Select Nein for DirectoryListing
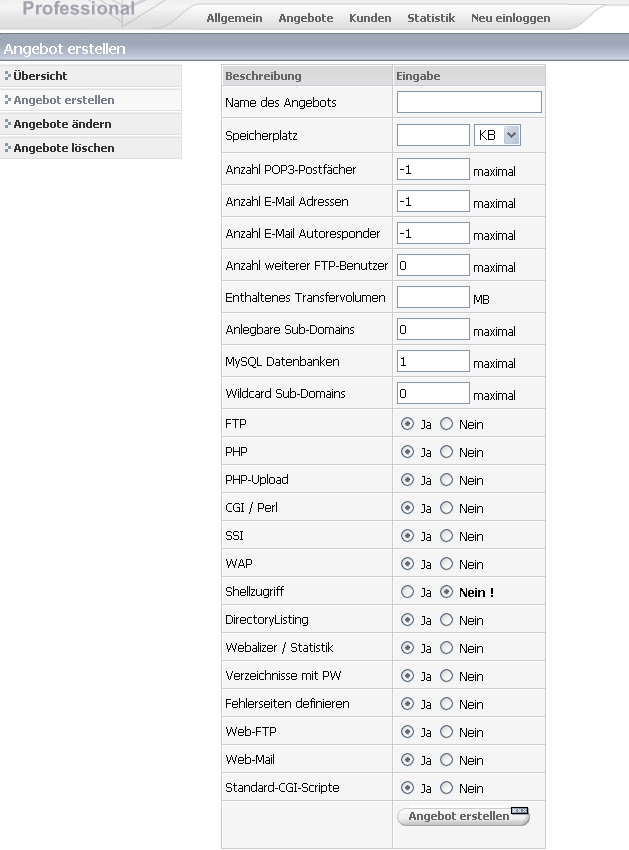The width and height of the screenshot is (629, 850). tap(446, 620)
